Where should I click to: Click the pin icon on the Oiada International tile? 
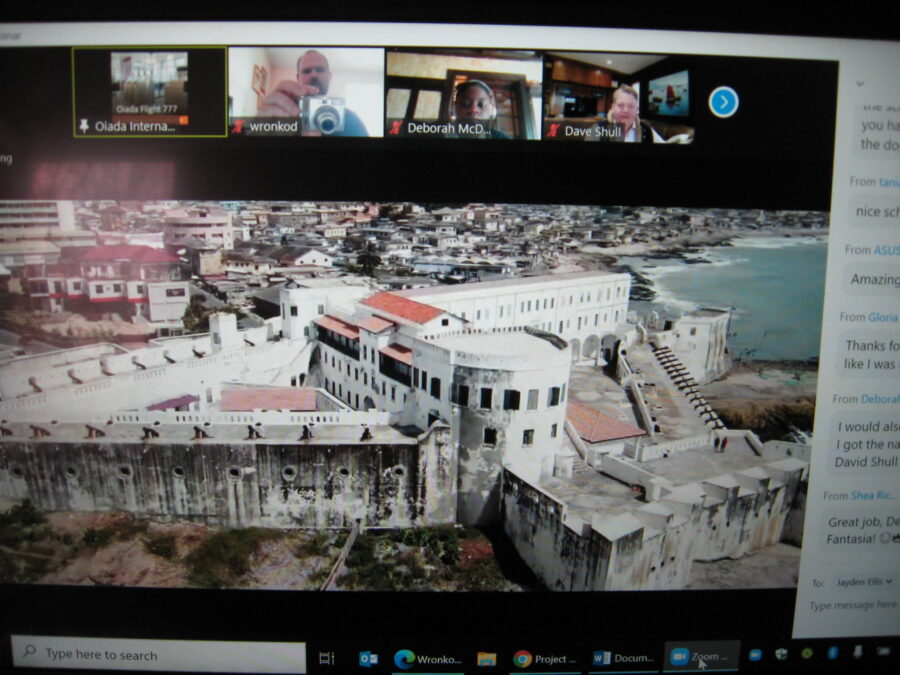pyautogui.click(x=84, y=127)
